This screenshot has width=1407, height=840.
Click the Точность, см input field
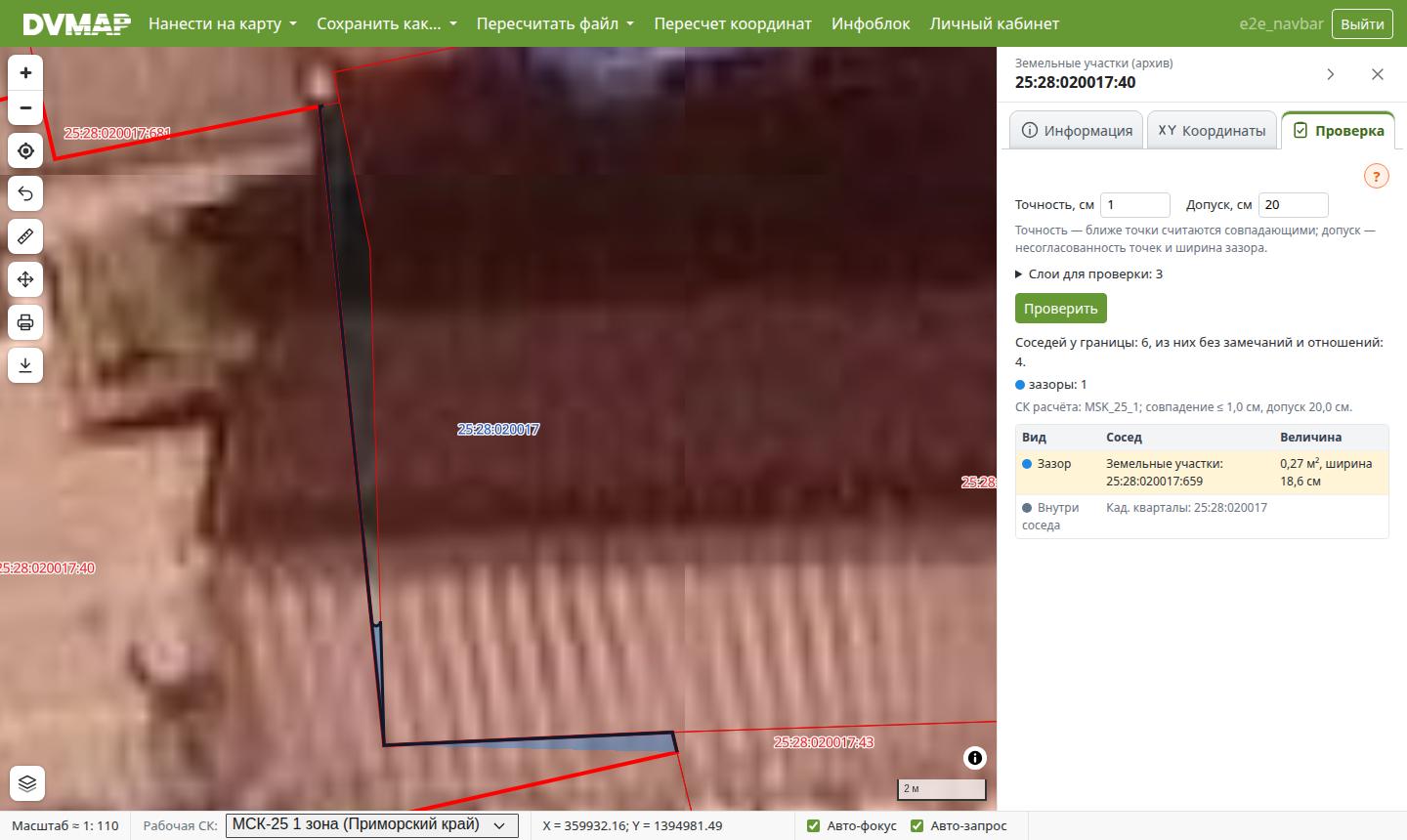(1135, 205)
